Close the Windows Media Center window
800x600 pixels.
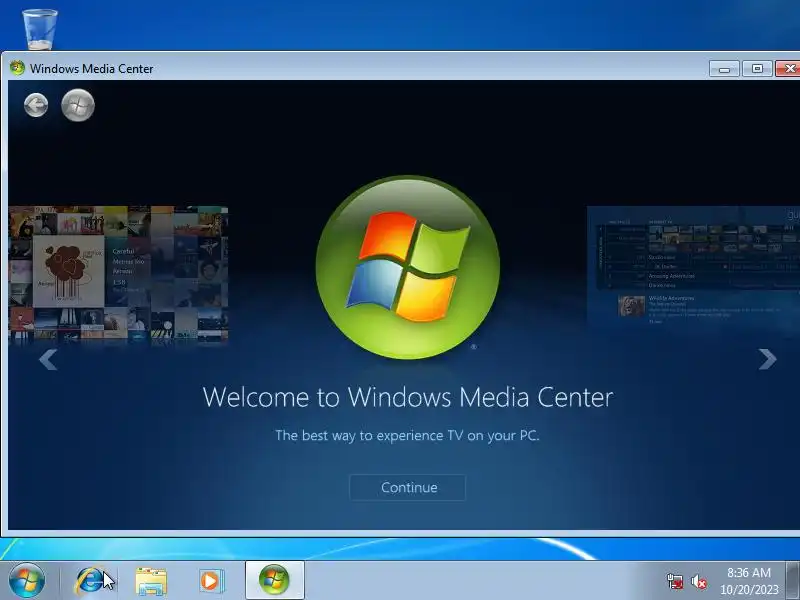coord(788,68)
